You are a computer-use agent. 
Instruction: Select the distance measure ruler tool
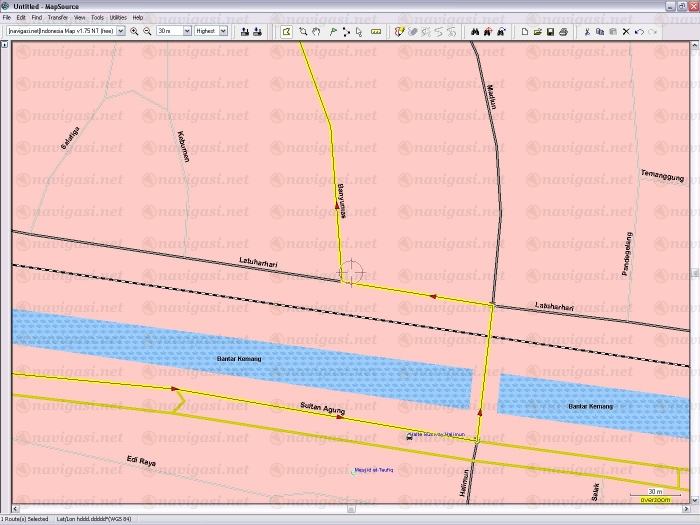pyautogui.click(x=376, y=31)
